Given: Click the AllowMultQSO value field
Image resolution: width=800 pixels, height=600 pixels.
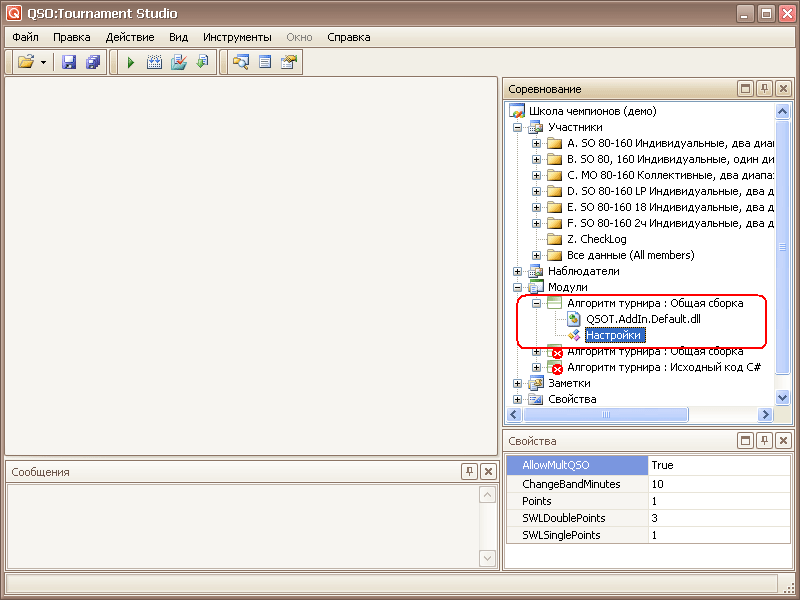Looking at the screenshot, I should 719,465.
